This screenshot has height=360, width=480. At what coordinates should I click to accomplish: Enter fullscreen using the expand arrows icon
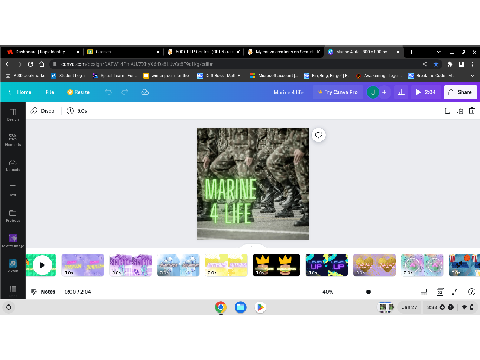tap(455, 292)
